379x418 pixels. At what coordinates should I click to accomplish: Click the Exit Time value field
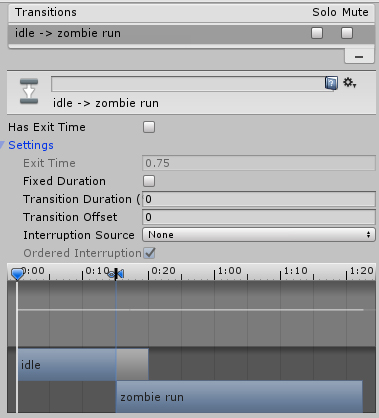point(259,163)
